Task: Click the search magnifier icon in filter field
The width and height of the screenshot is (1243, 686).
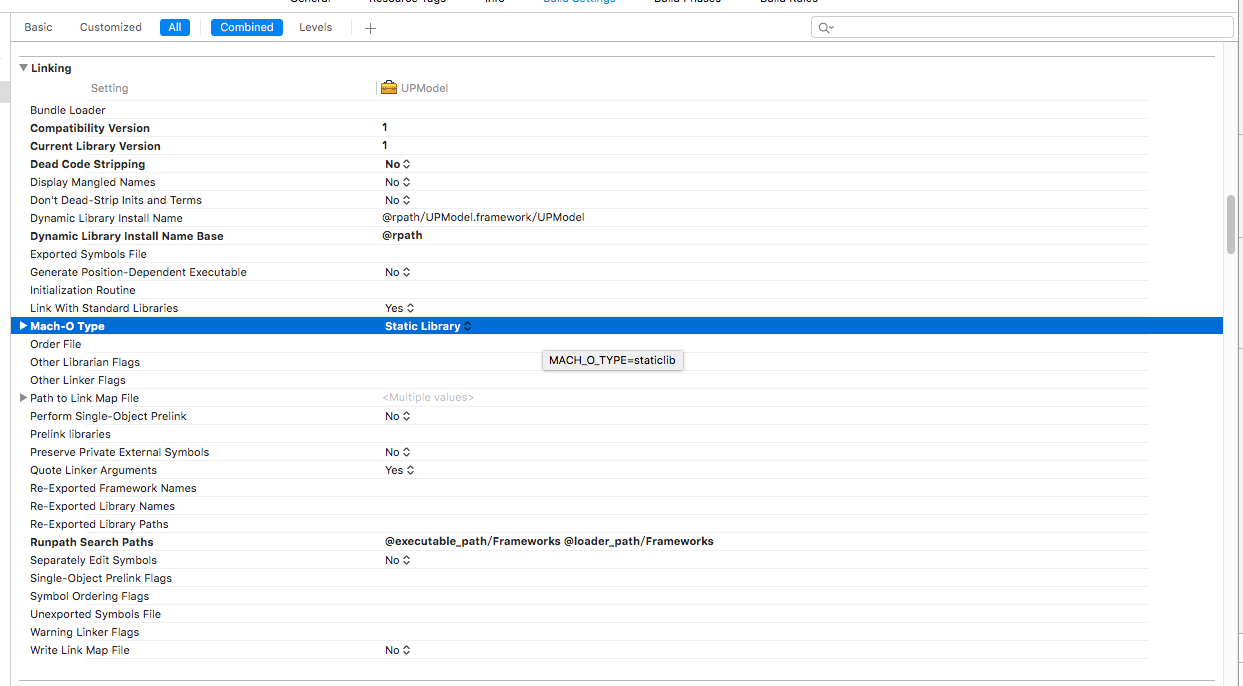Action: [x=825, y=28]
